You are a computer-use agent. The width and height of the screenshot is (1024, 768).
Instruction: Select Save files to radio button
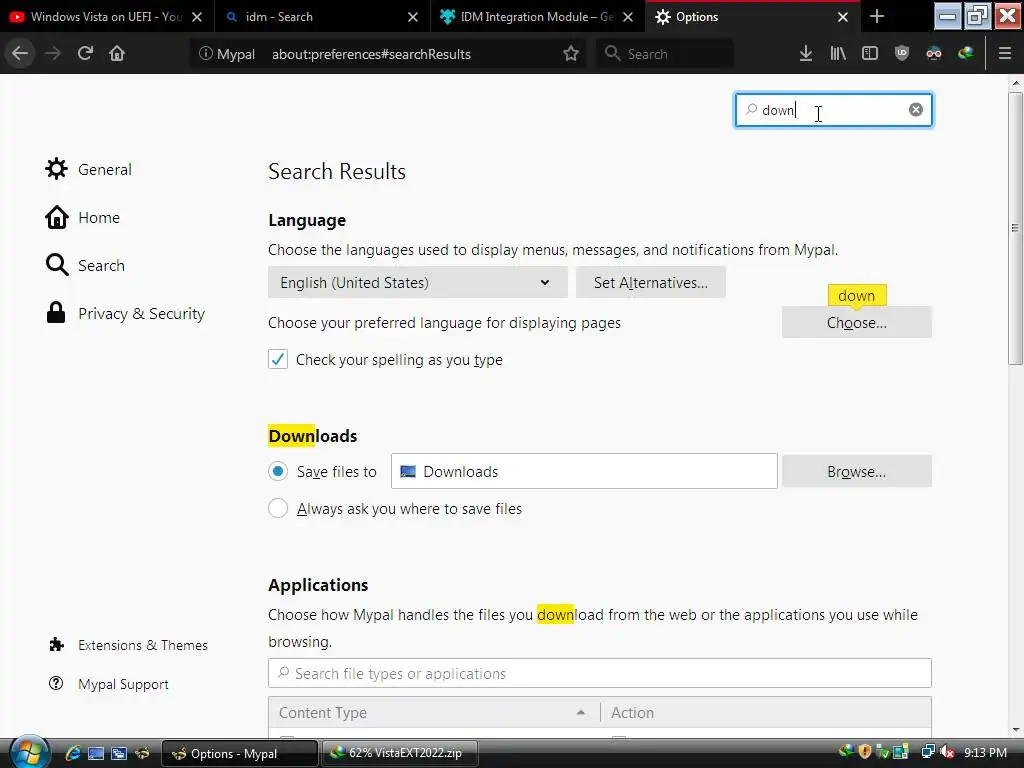pos(278,471)
